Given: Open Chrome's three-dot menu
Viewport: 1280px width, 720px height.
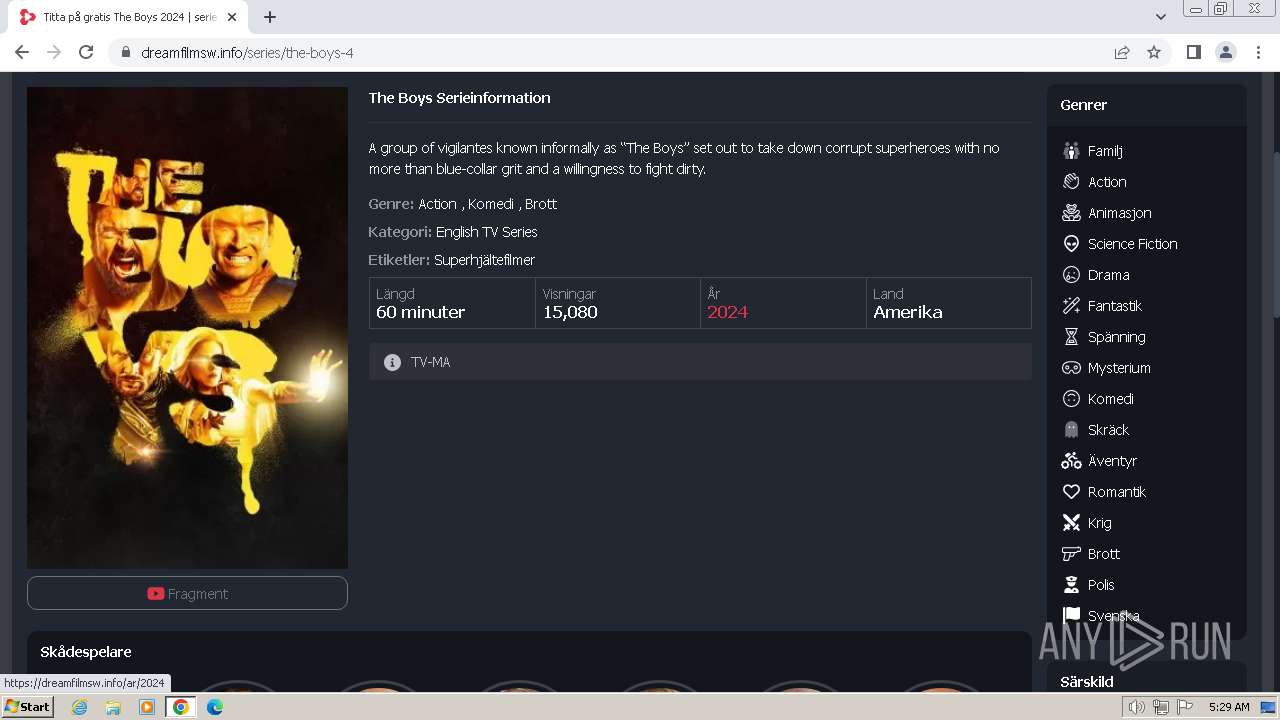Looking at the screenshot, I should 1258,52.
